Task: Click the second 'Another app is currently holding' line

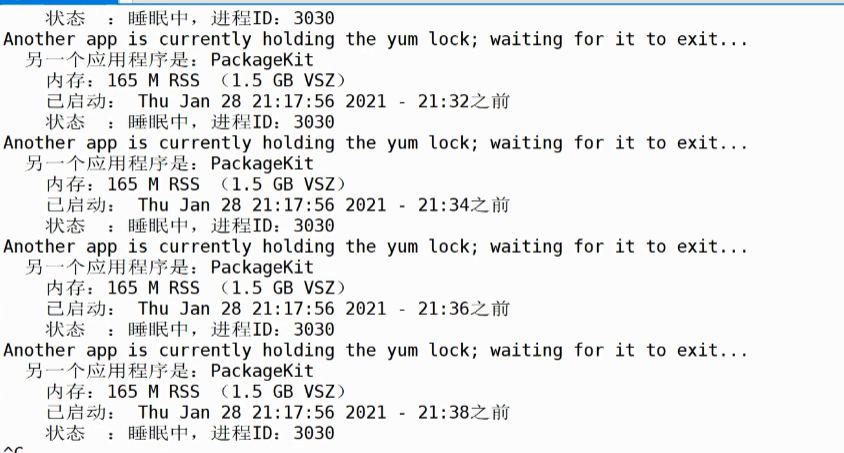Action: point(375,143)
